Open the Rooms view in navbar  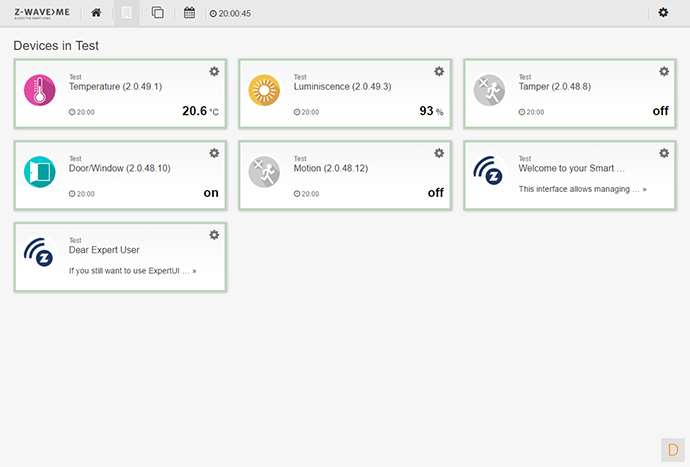click(127, 13)
